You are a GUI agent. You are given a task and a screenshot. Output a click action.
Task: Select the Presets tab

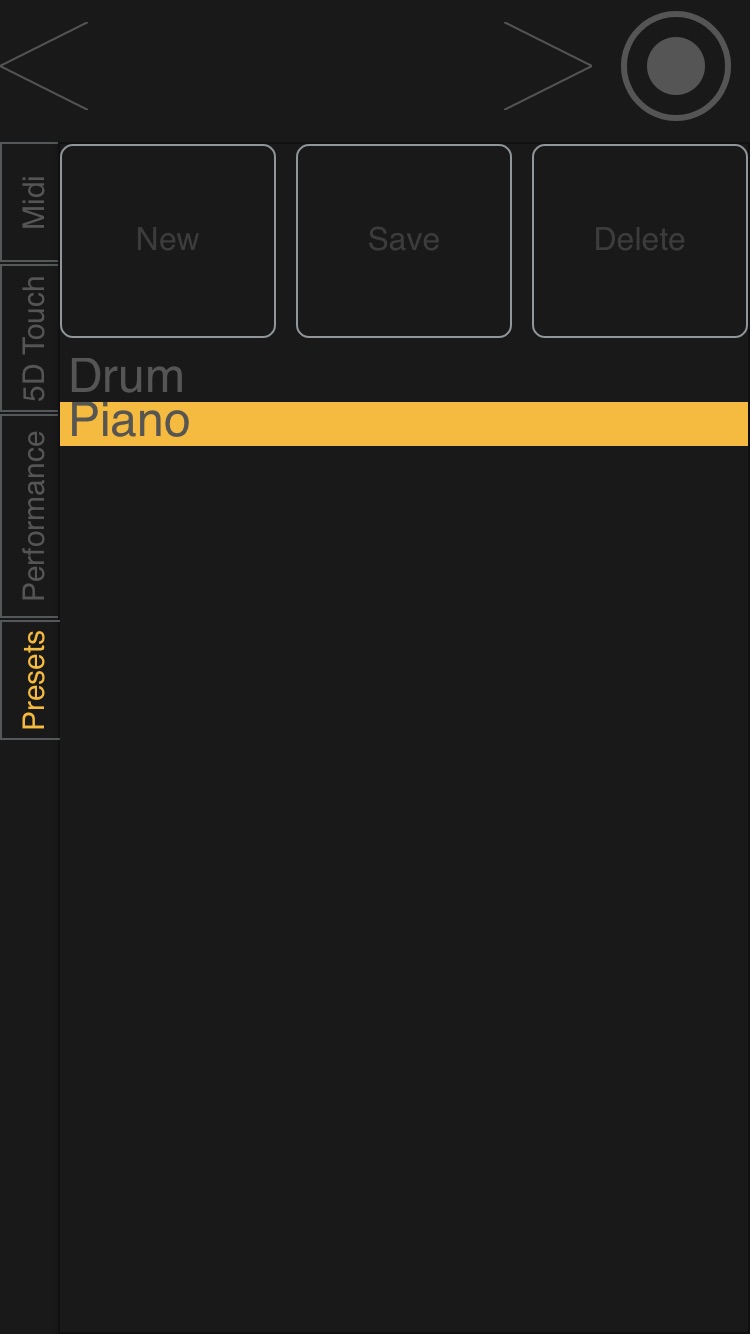[x=30, y=680]
